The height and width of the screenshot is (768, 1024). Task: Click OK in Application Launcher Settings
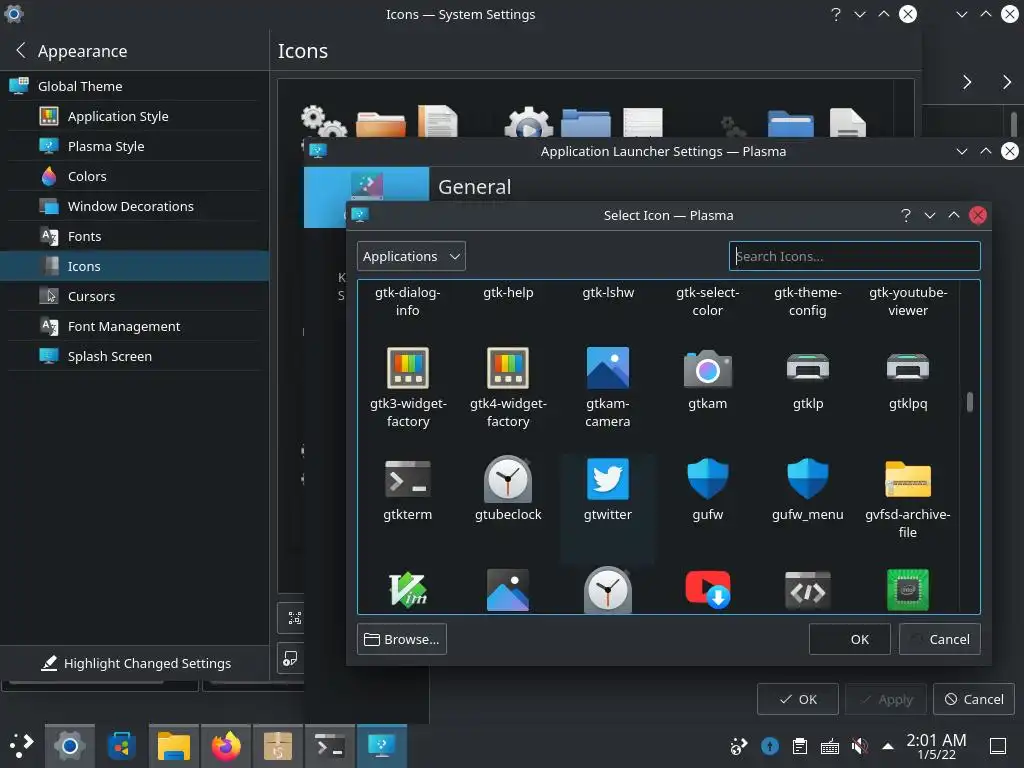(797, 699)
